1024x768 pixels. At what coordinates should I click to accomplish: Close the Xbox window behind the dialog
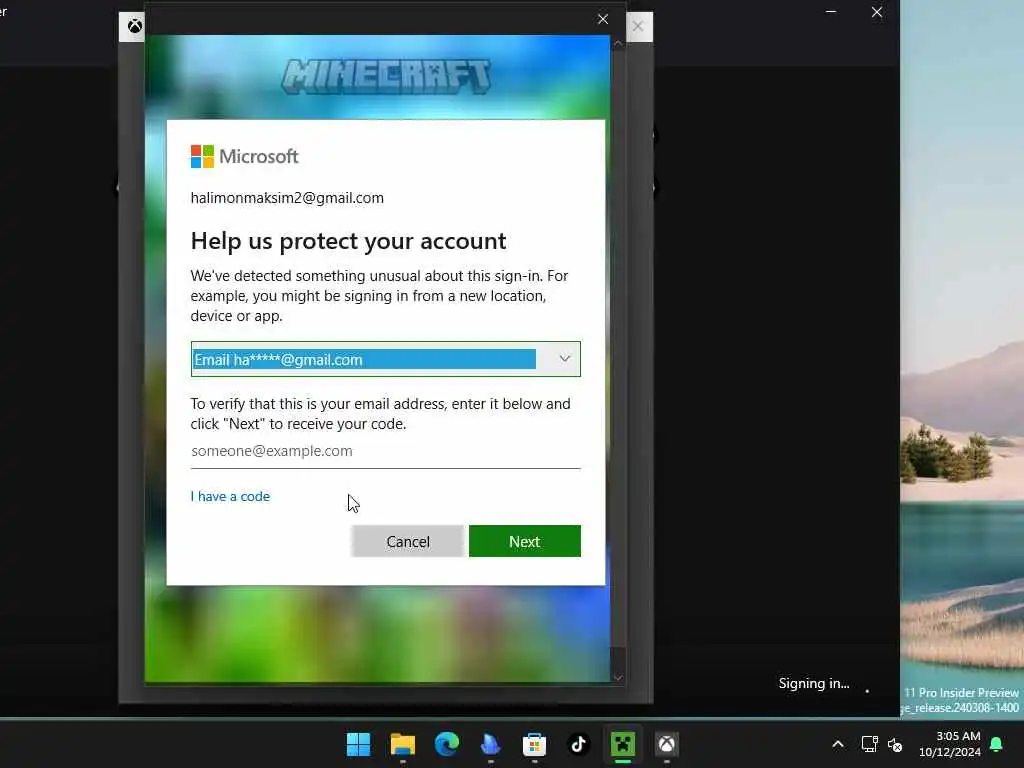point(638,27)
